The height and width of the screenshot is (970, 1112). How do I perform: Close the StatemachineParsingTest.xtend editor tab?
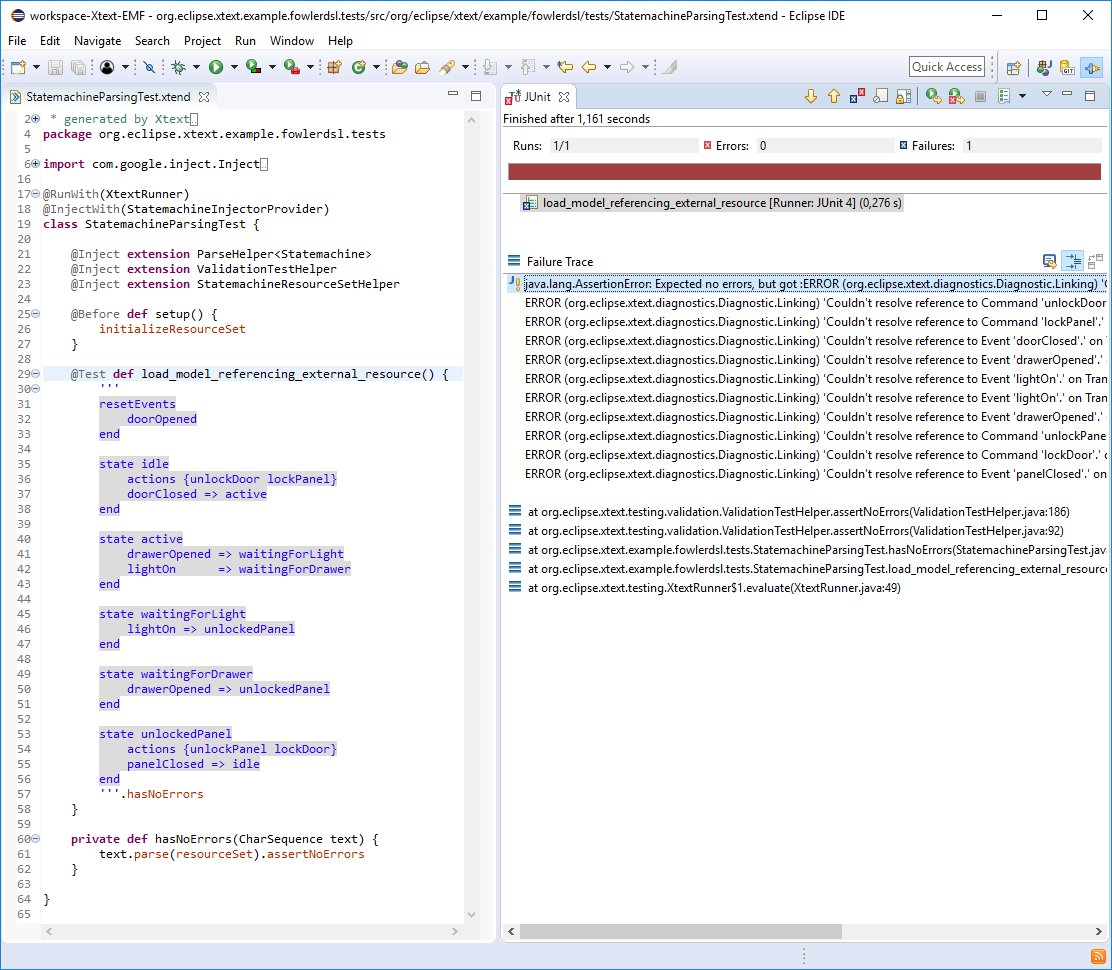(204, 96)
